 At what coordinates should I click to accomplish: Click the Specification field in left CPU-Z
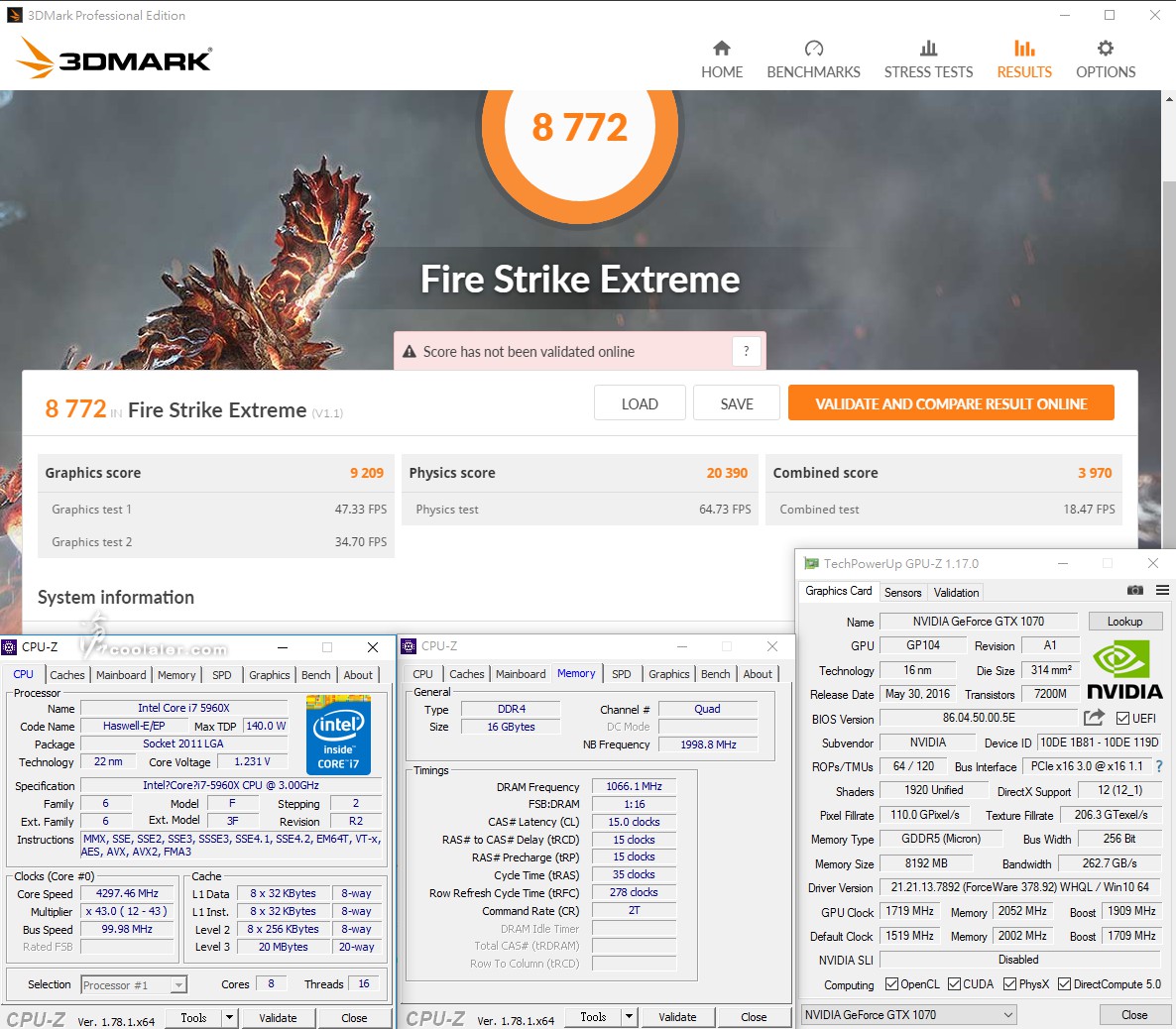click(231, 785)
